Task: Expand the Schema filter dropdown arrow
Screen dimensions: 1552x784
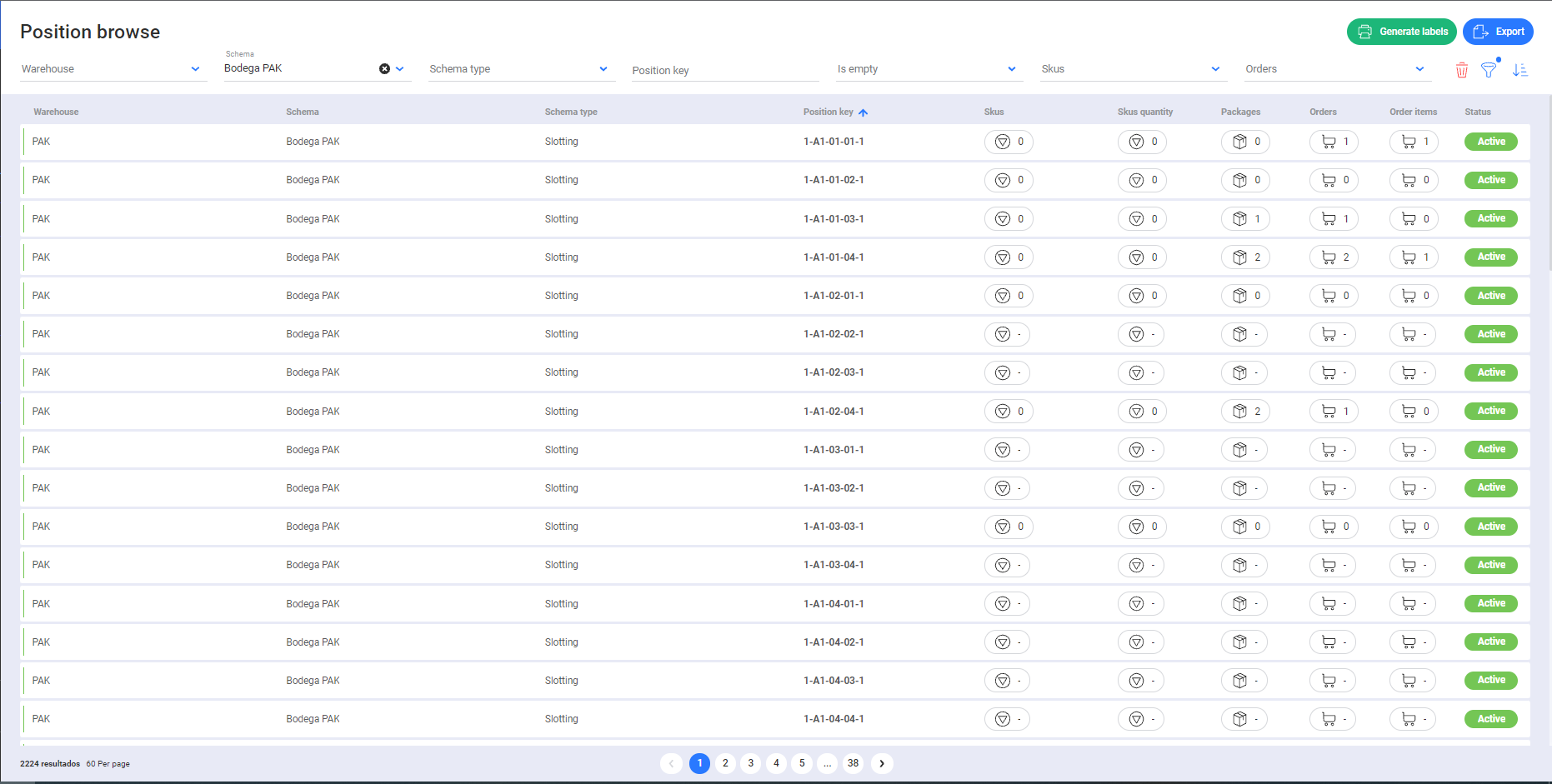Action: pyautogui.click(x=400, y=69)
